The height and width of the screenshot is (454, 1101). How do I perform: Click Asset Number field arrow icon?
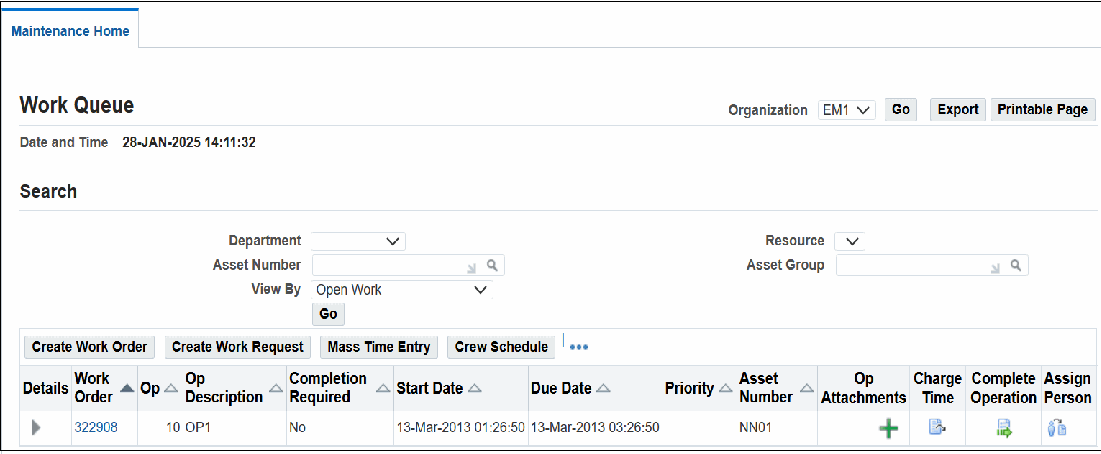click(471, 267)
